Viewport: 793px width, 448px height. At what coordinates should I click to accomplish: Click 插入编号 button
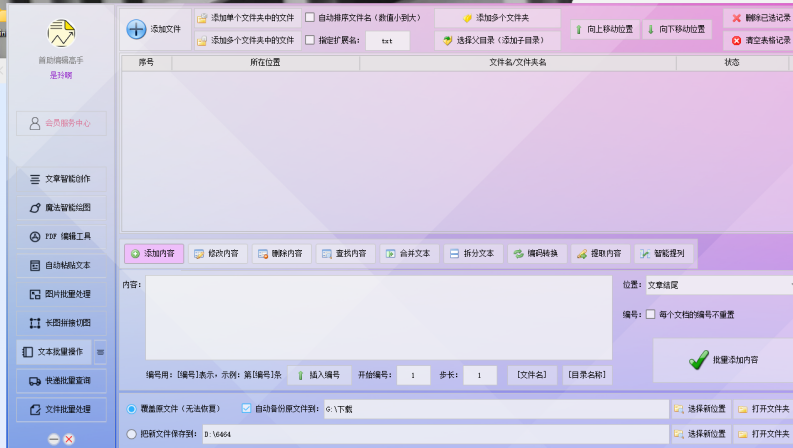(x=318, y=375)
